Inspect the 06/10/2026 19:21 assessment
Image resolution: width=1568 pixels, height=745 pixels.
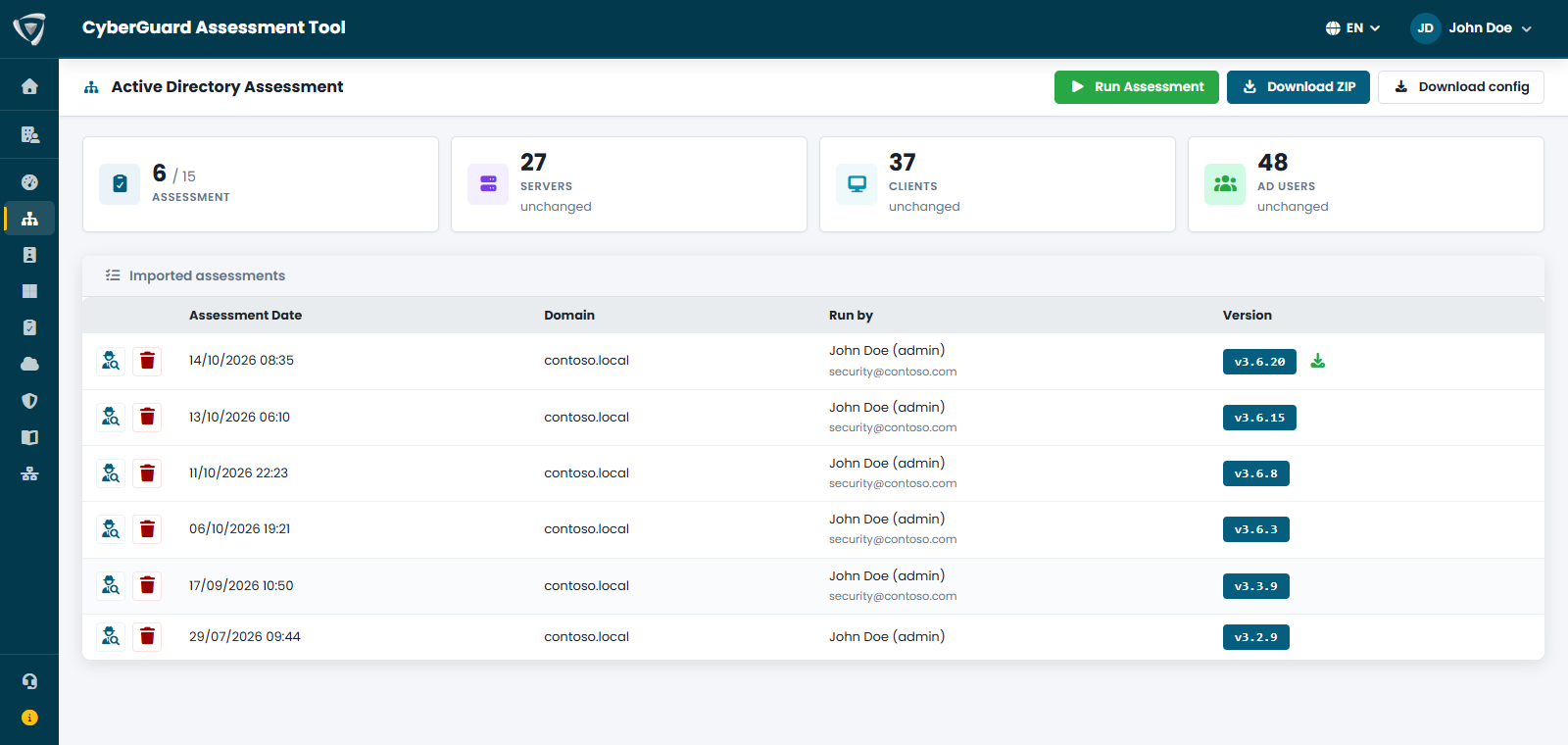(x=111, y=529)
